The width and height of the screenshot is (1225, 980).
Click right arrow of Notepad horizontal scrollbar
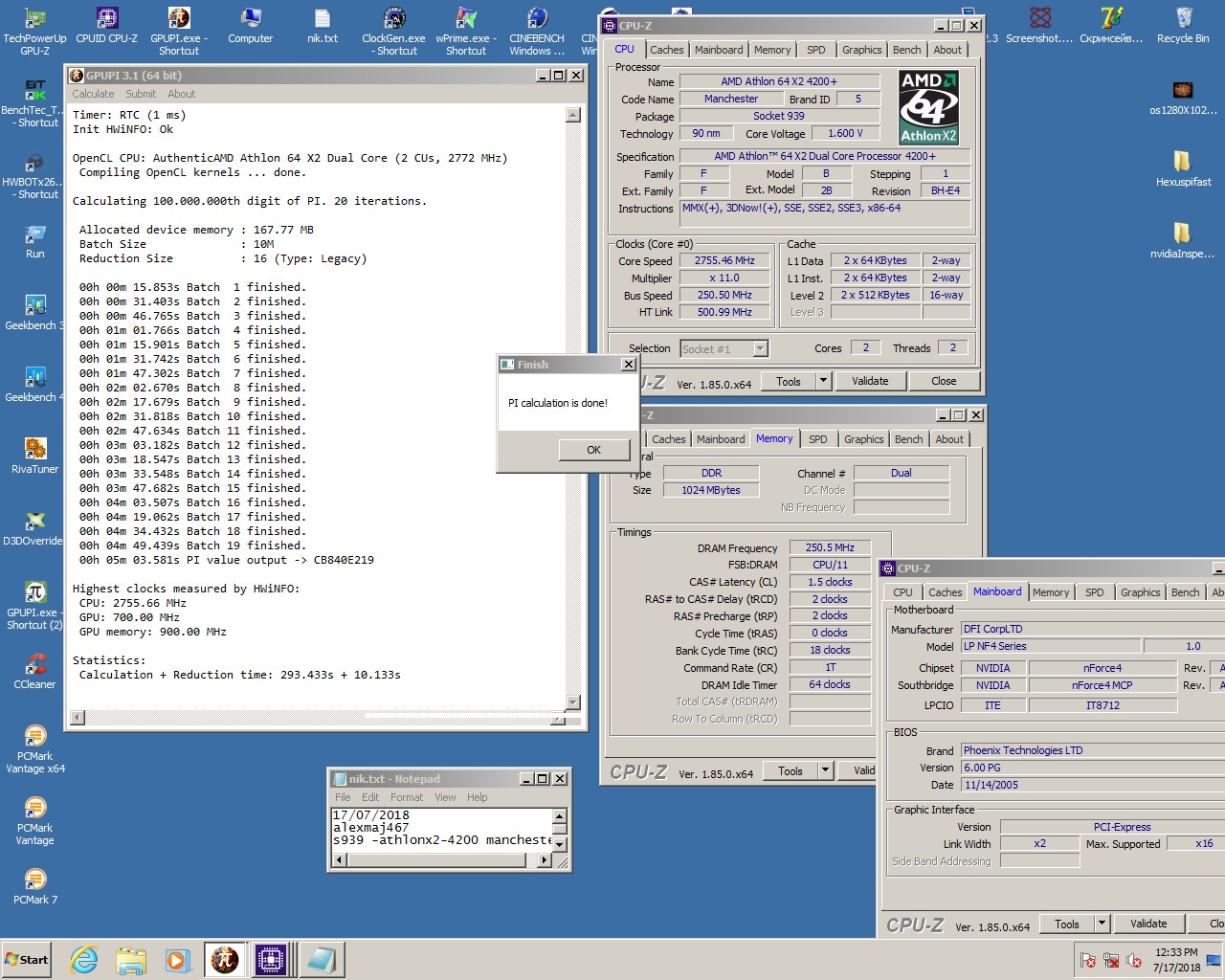coord(544,859)
